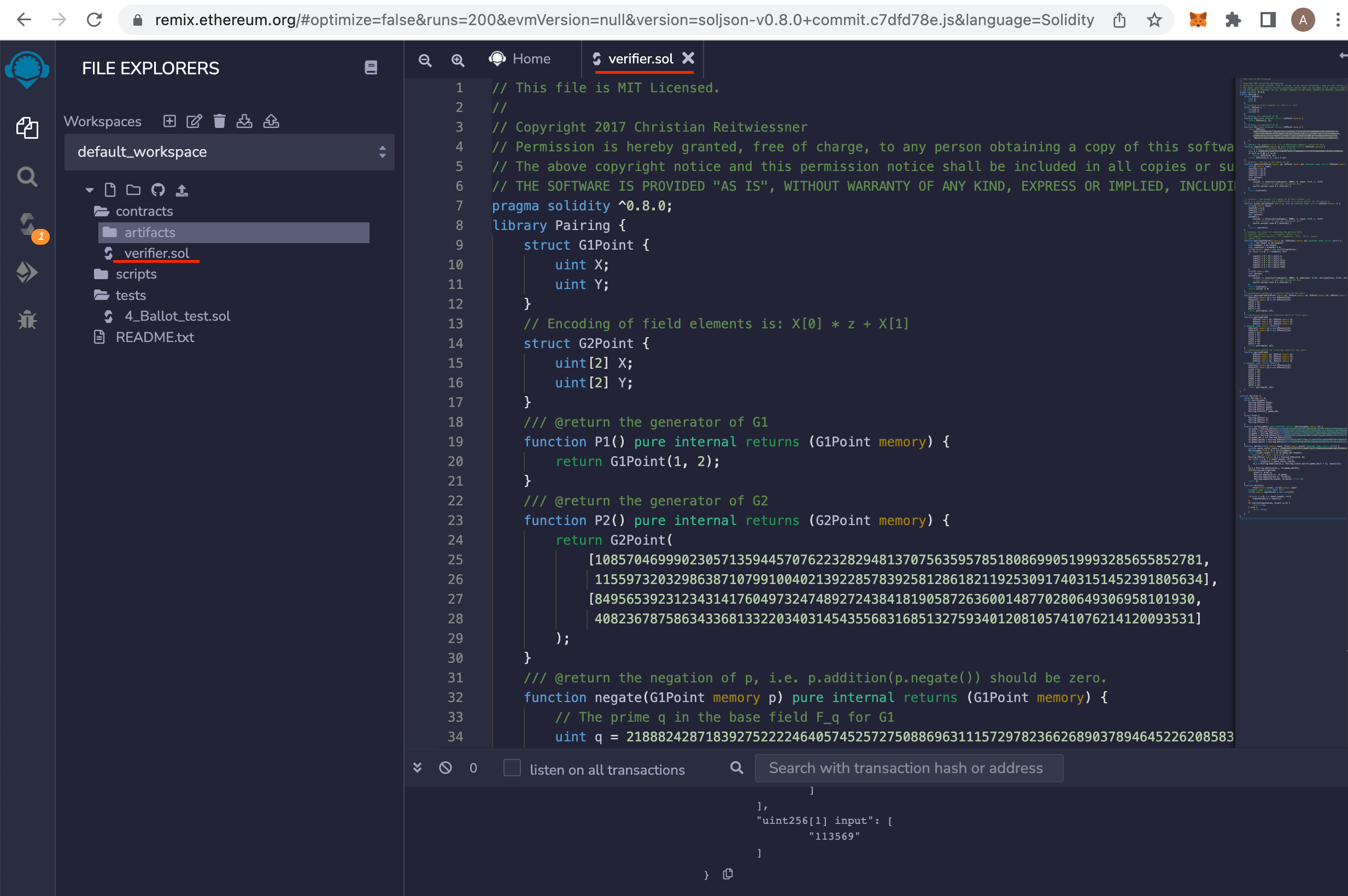The image size is (1348, 896).
Task: Close the verifier.sol tab
Action: [x=688, y=58]
